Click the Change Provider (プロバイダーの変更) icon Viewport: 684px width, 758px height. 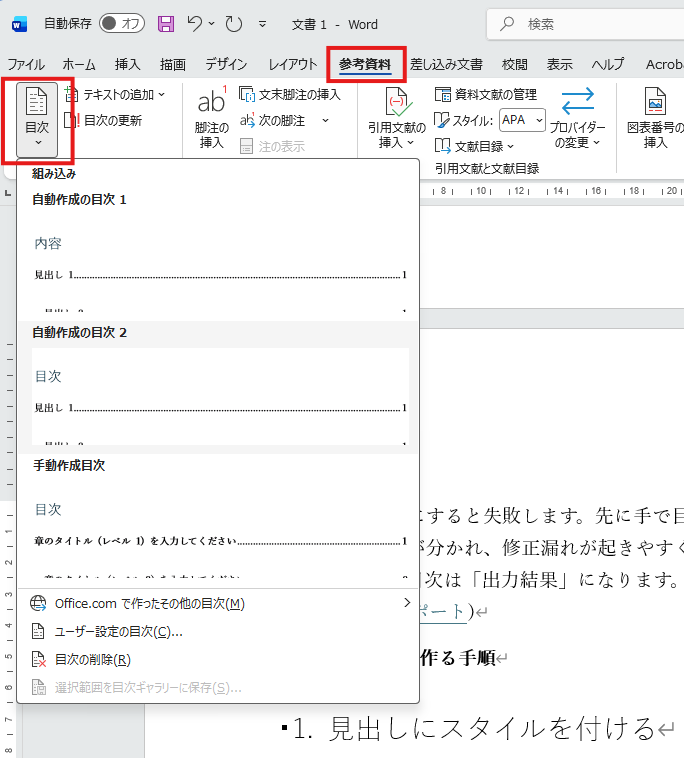577,102
